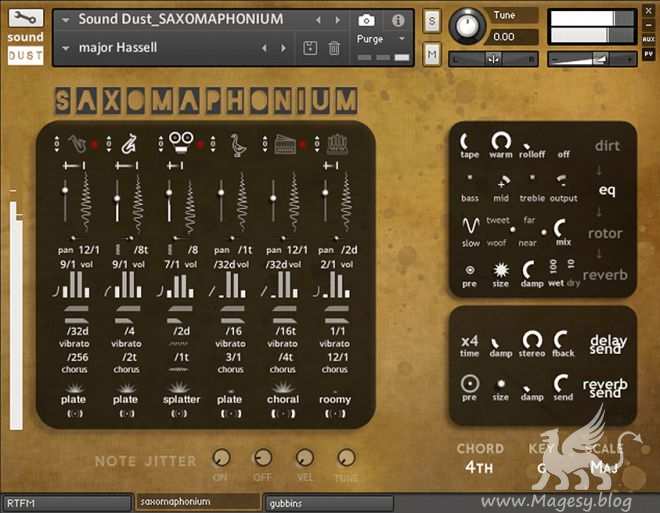The height and width of the screenshot is (513, 660).
Task: Toggle the rotor tweet/woof switch
Action: point(513,230)
